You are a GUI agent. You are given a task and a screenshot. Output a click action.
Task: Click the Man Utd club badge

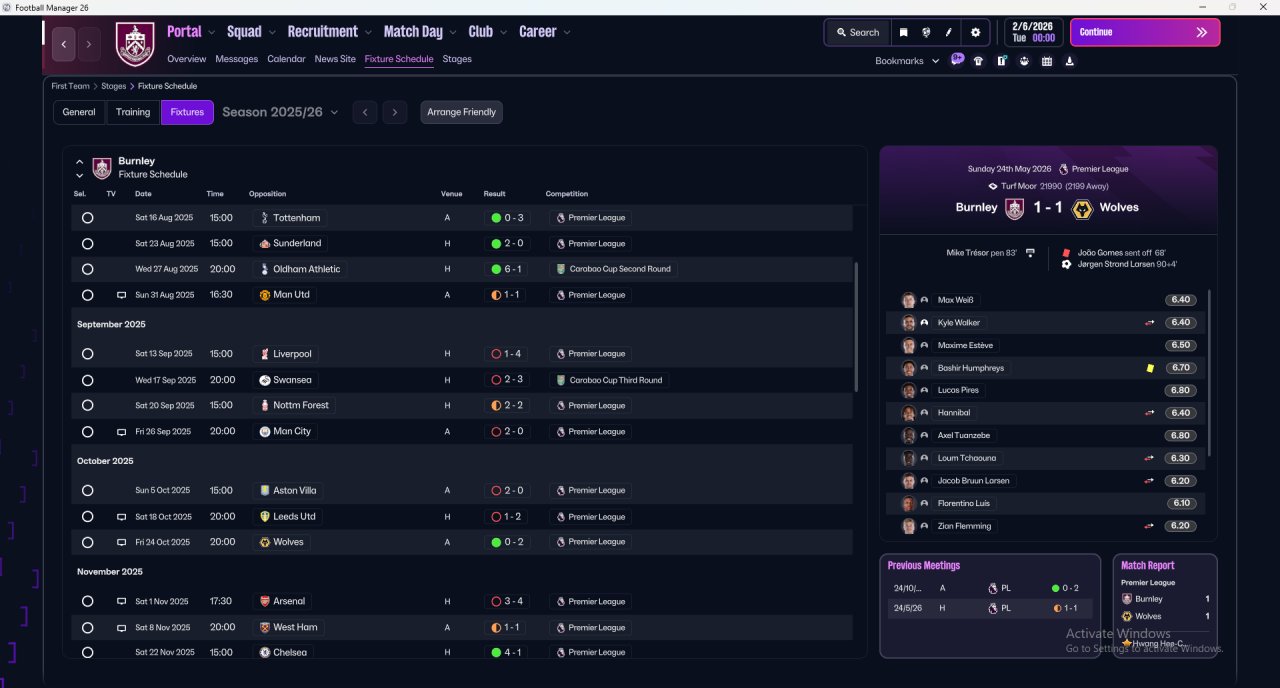pyautogui.click(x=264, y=295)
